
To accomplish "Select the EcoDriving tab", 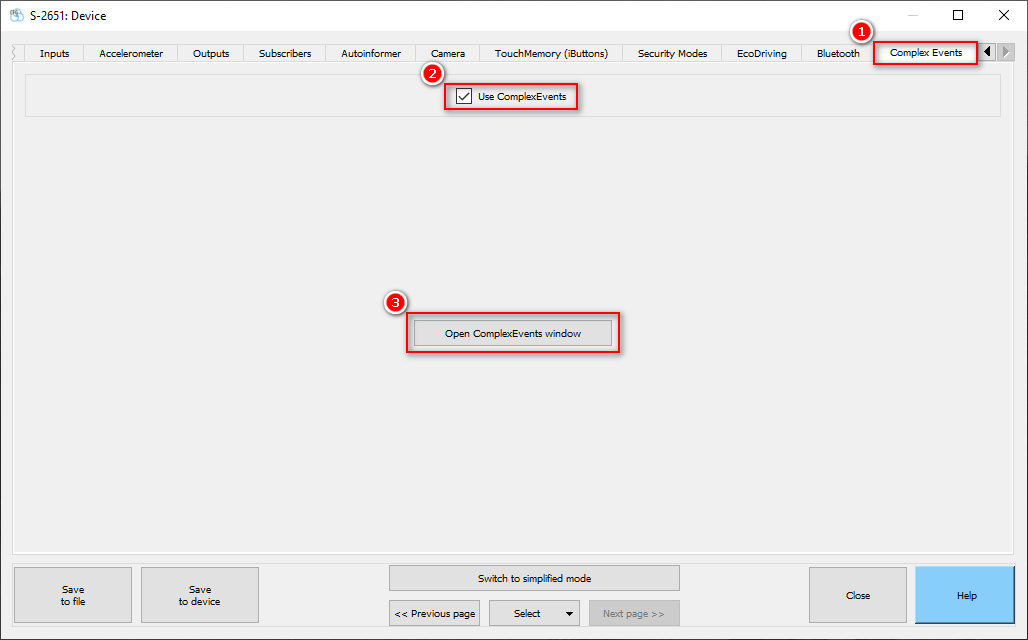I will (x=761, y=54).
